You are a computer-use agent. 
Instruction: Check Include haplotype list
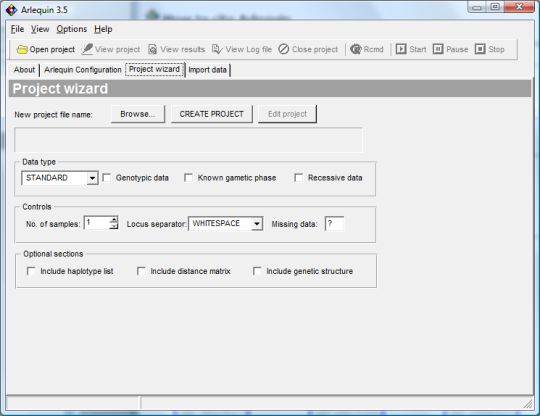[x=31, y=271]
